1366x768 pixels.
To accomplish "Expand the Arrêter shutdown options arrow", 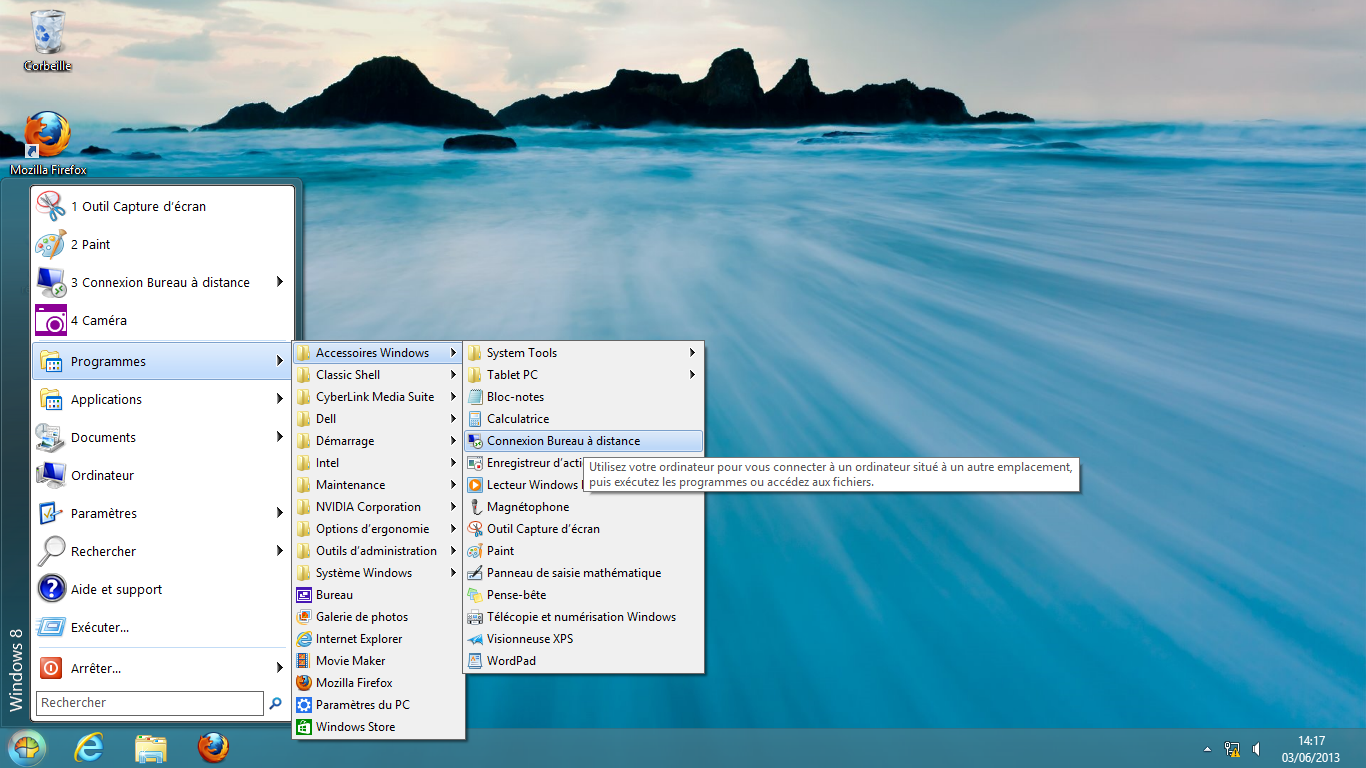I will 280,668.
